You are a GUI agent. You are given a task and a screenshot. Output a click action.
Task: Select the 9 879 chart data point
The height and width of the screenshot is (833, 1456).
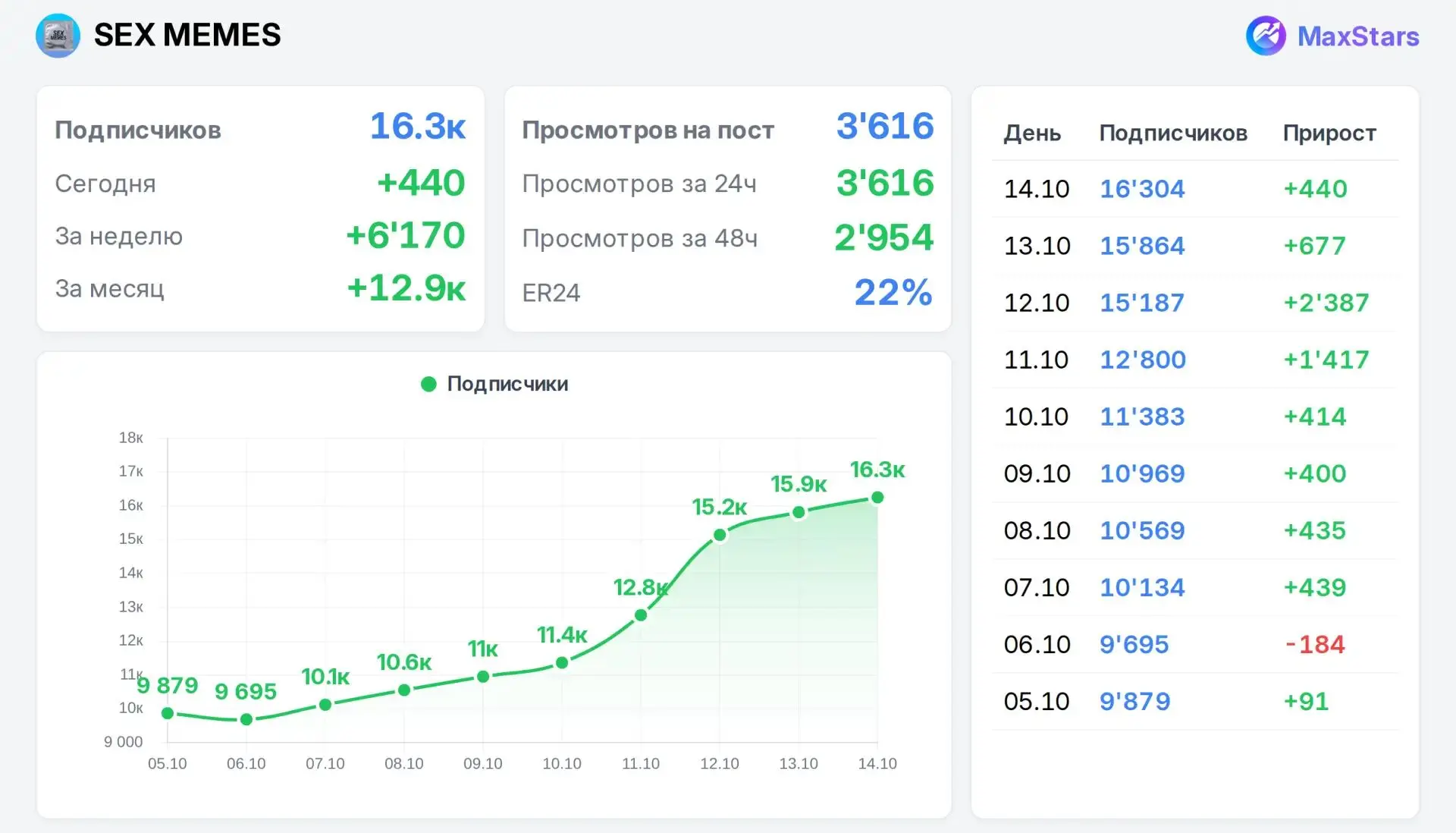click(168, 713)
